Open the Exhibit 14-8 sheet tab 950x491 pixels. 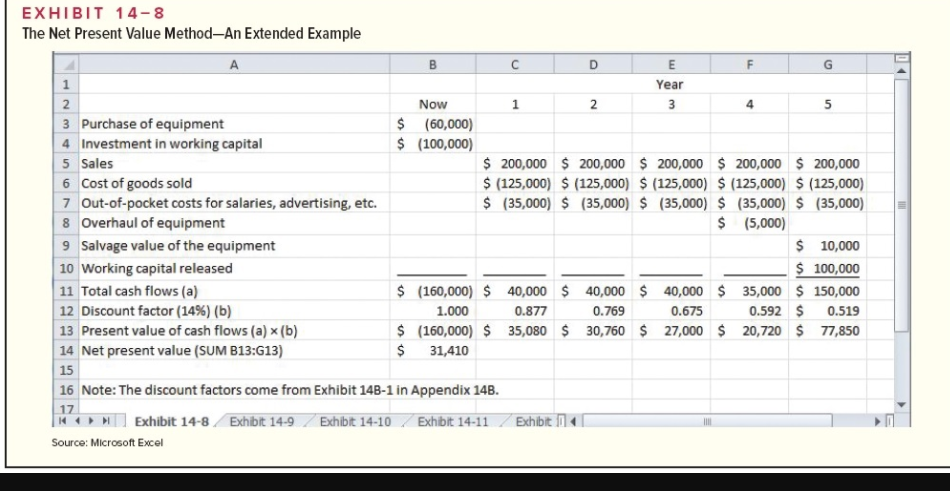pyautogui.click(x=171, y=421)
